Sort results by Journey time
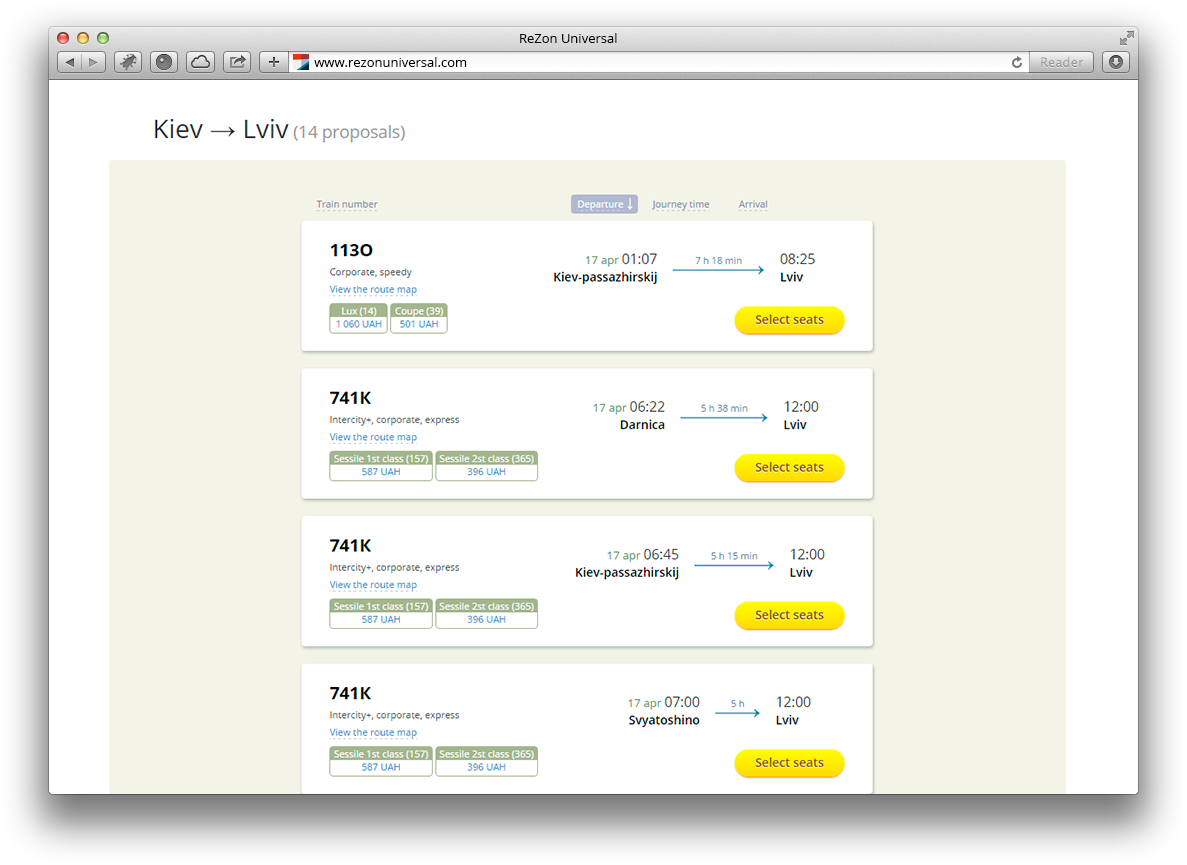The height and width of the screenshot is (865, 1187). pos(681,204)
